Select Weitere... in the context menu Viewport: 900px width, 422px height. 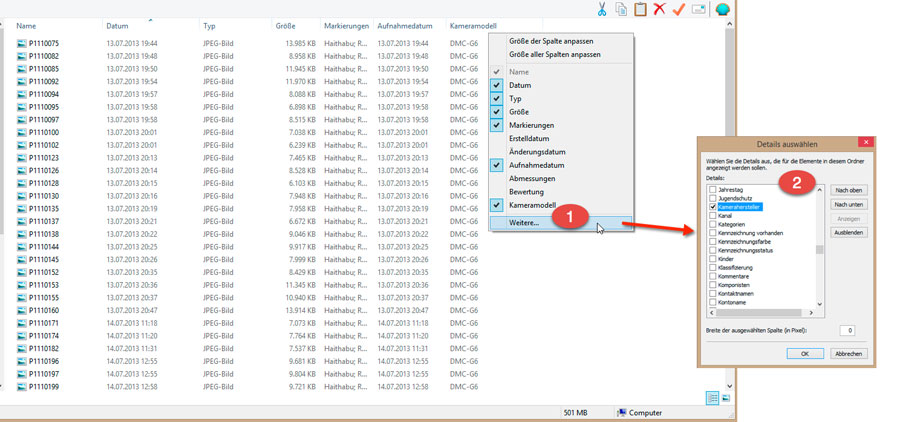pyautogui.click(x=524, y=222)
